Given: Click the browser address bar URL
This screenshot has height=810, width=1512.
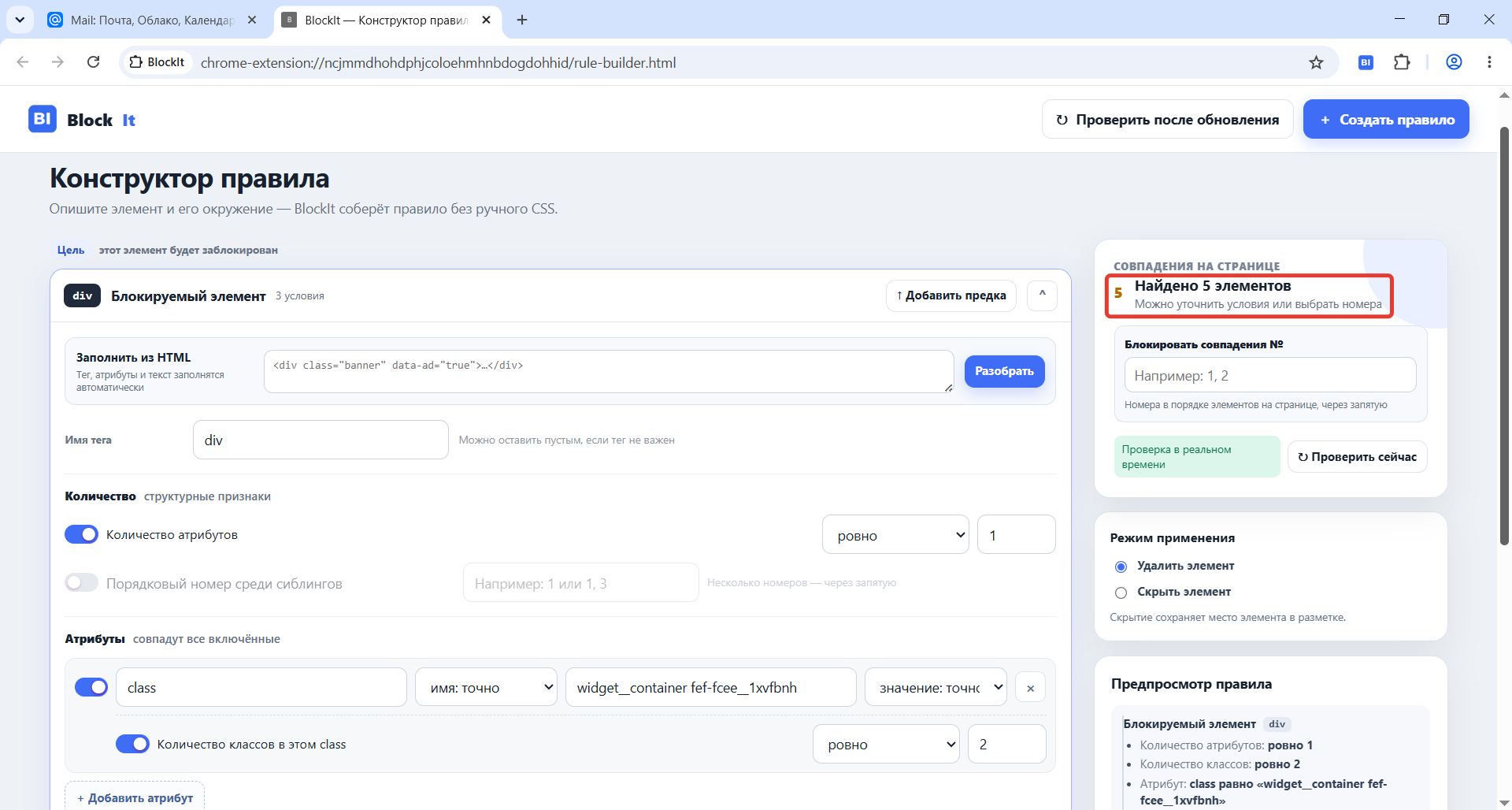Looking at the screenshot, I should point(438,62).
